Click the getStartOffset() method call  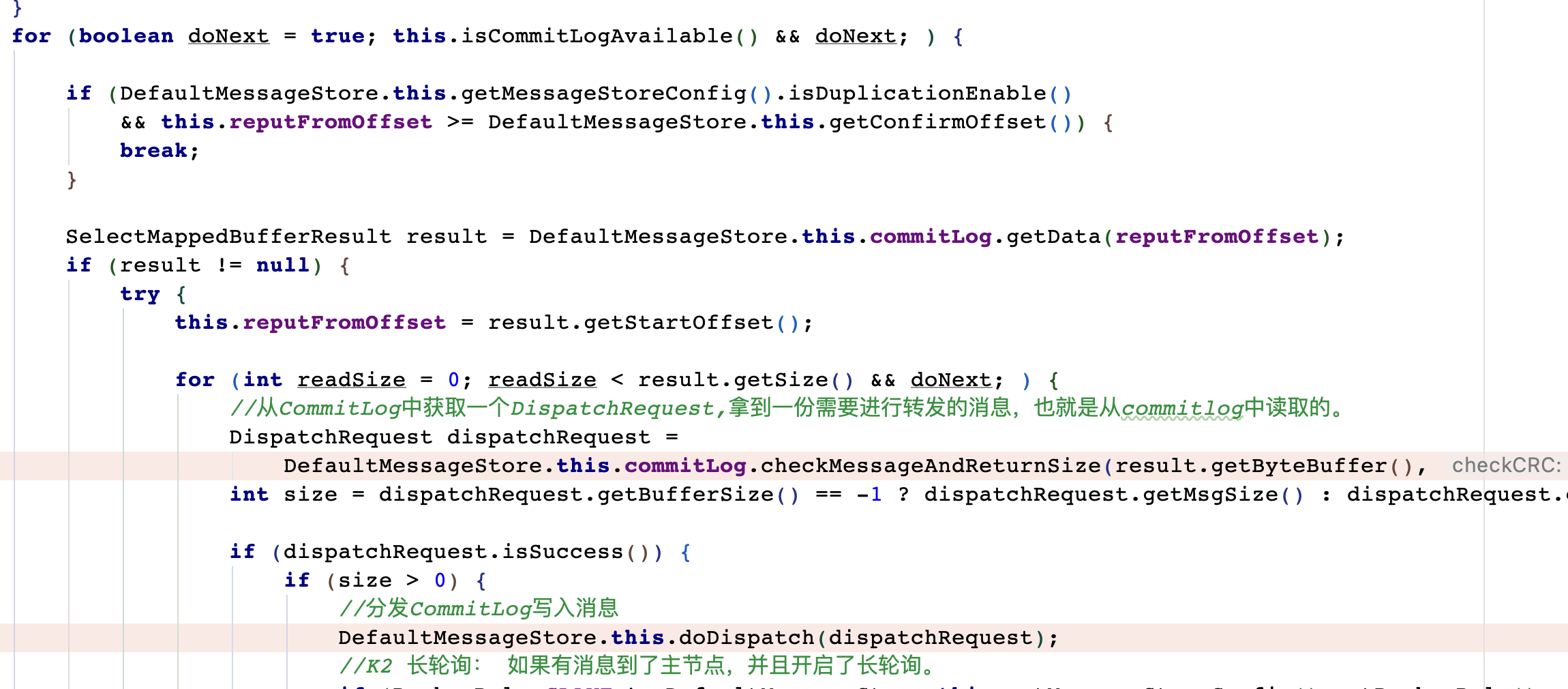click(692, 323)
